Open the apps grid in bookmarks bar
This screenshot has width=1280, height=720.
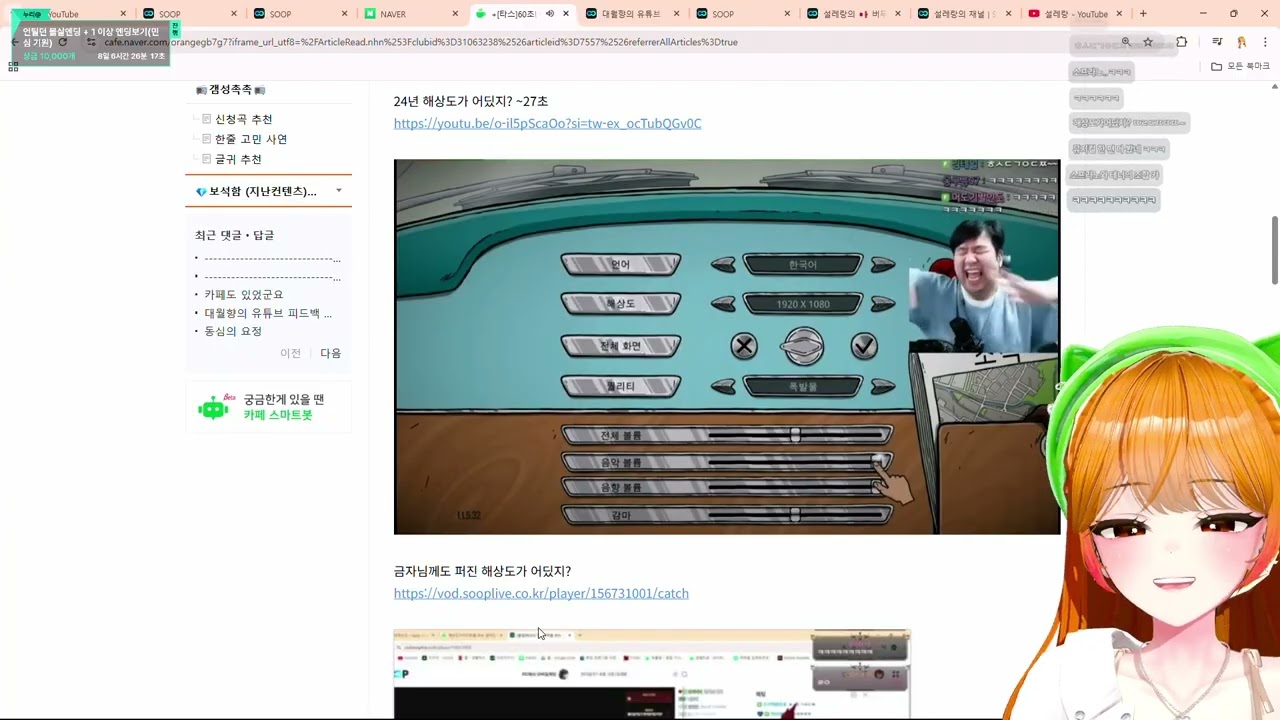point(13,66)
